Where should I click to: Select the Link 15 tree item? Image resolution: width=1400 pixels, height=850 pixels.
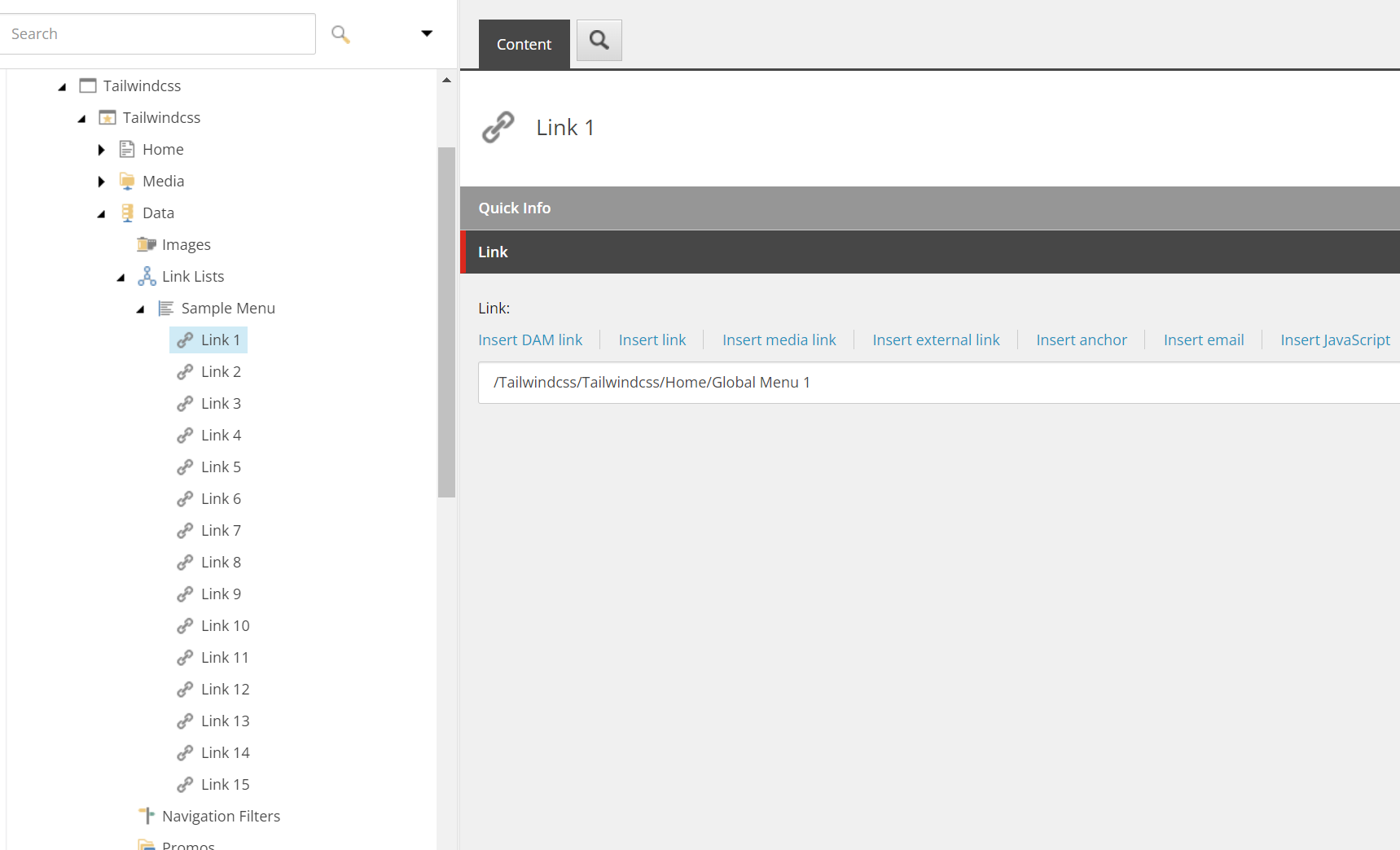tap(225, 784)
